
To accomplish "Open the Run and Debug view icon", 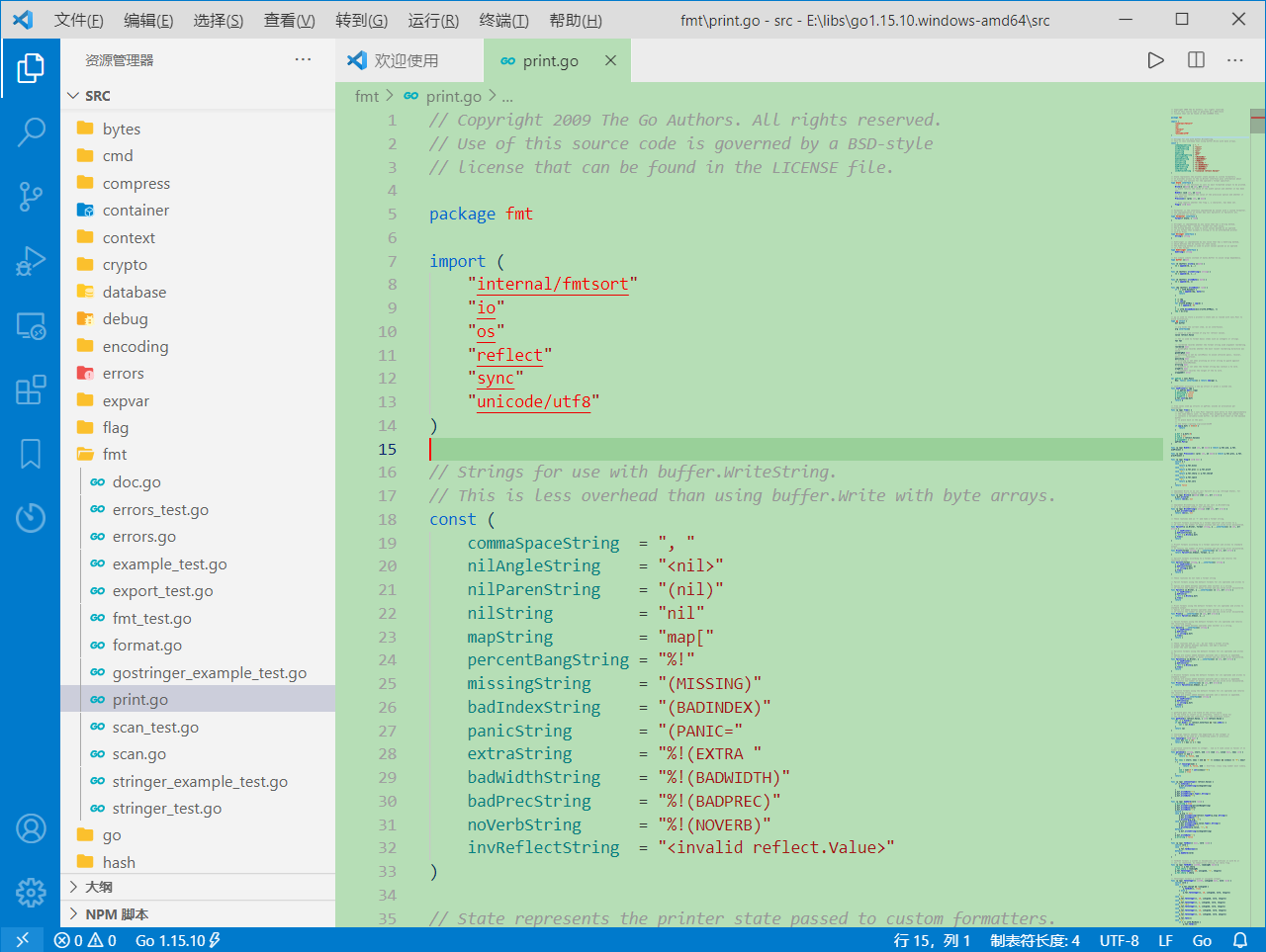I will 31,261.
